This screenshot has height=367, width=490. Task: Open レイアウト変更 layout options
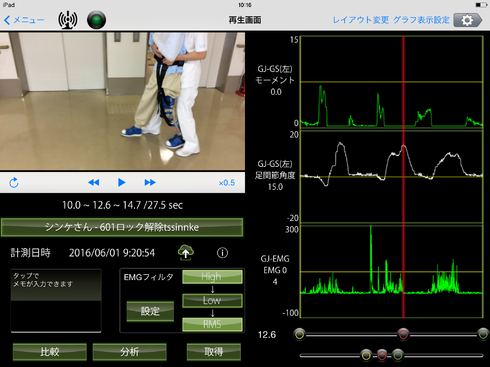tap(361, 20)
